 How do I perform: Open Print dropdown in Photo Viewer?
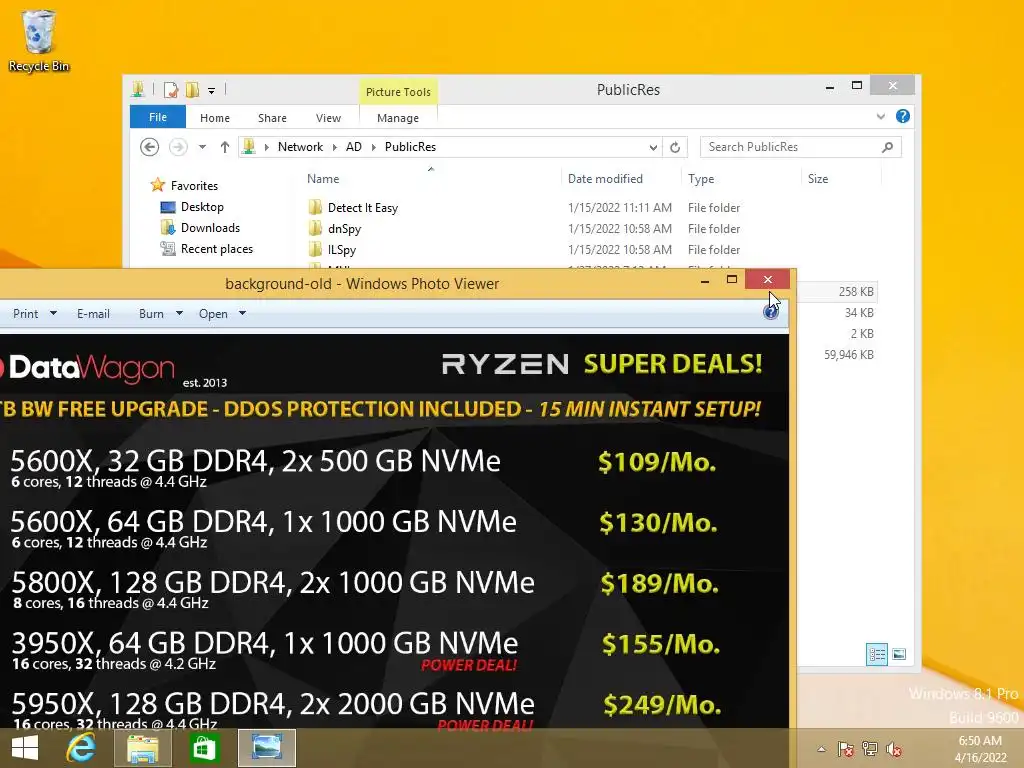54,313
